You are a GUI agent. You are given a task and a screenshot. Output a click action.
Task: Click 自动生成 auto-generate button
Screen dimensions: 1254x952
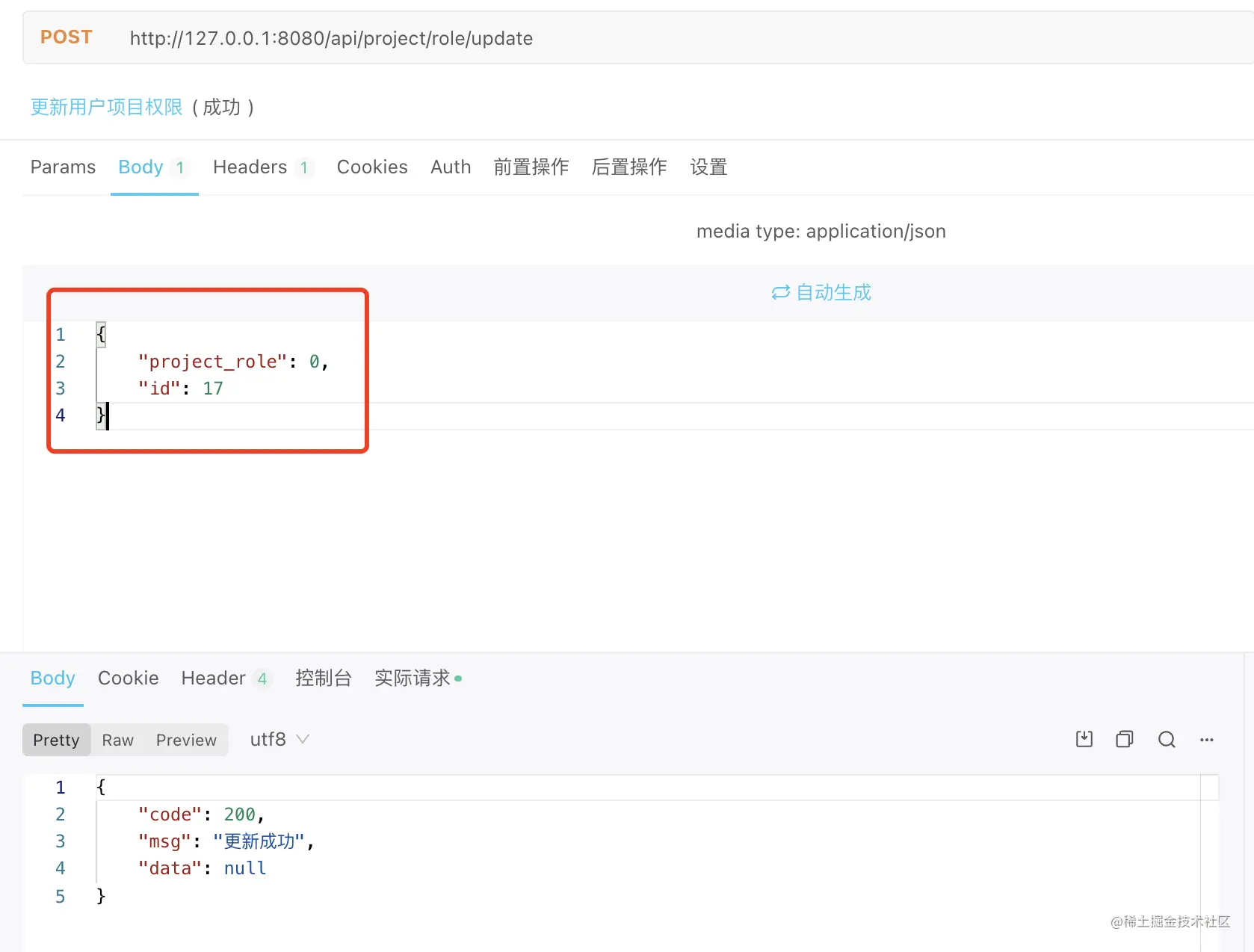coord(821,292)
